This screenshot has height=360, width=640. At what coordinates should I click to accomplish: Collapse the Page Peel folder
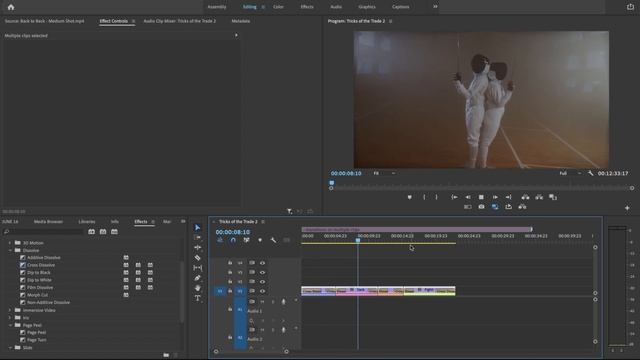(x=10, y=325)
